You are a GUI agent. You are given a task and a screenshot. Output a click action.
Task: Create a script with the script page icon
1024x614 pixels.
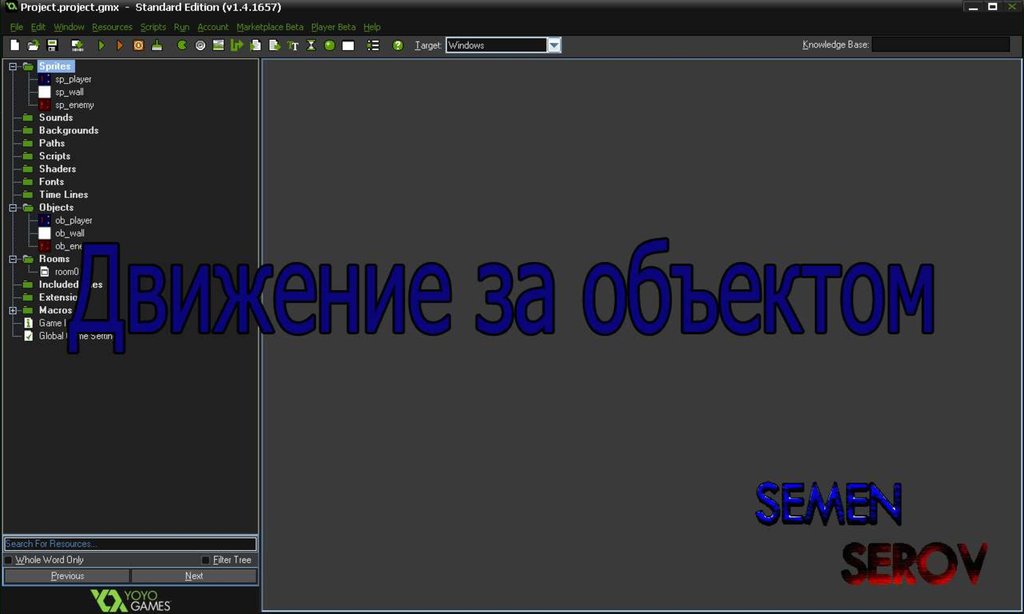click(x=255, y=45)
